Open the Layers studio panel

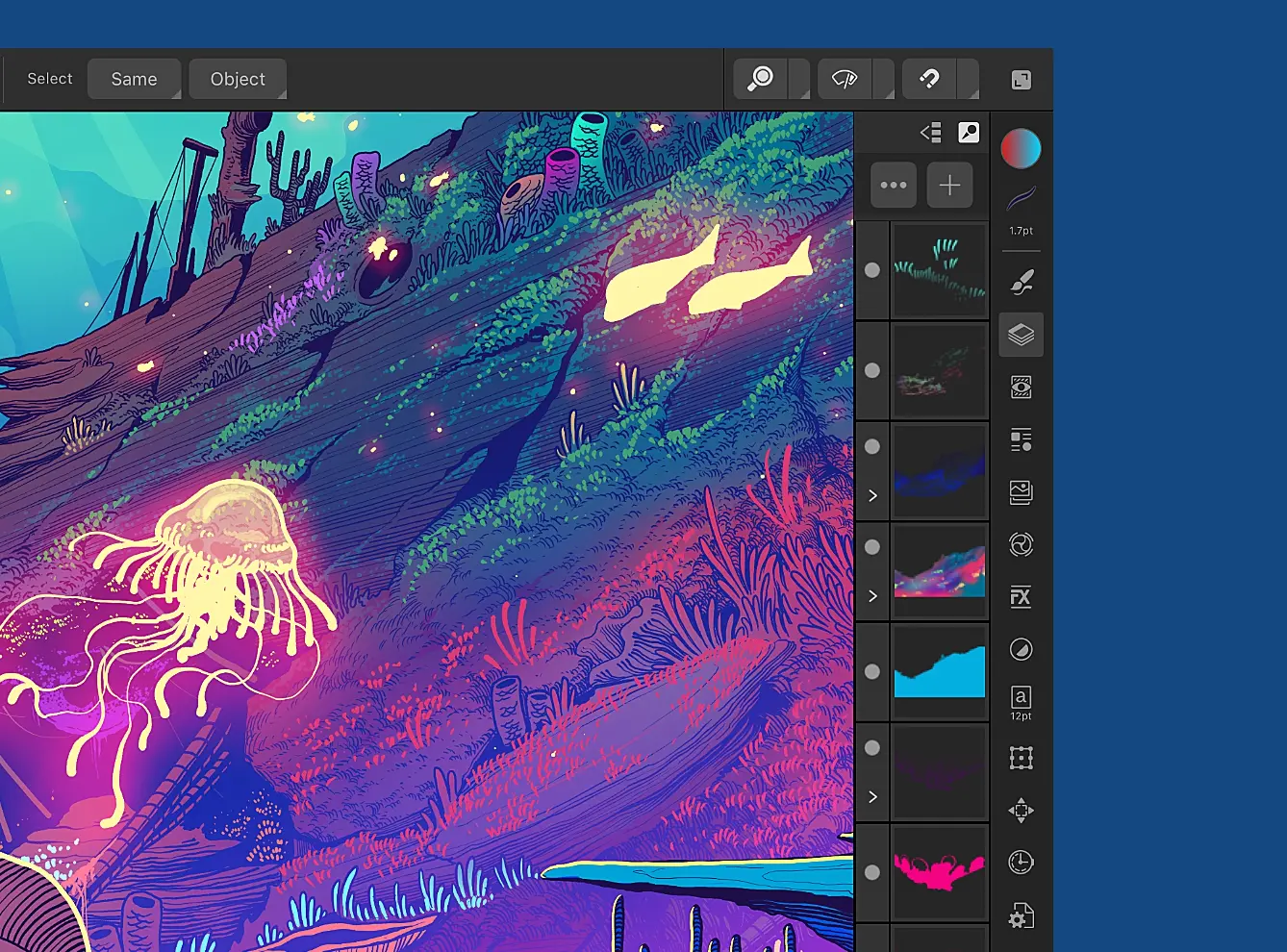1021,335
